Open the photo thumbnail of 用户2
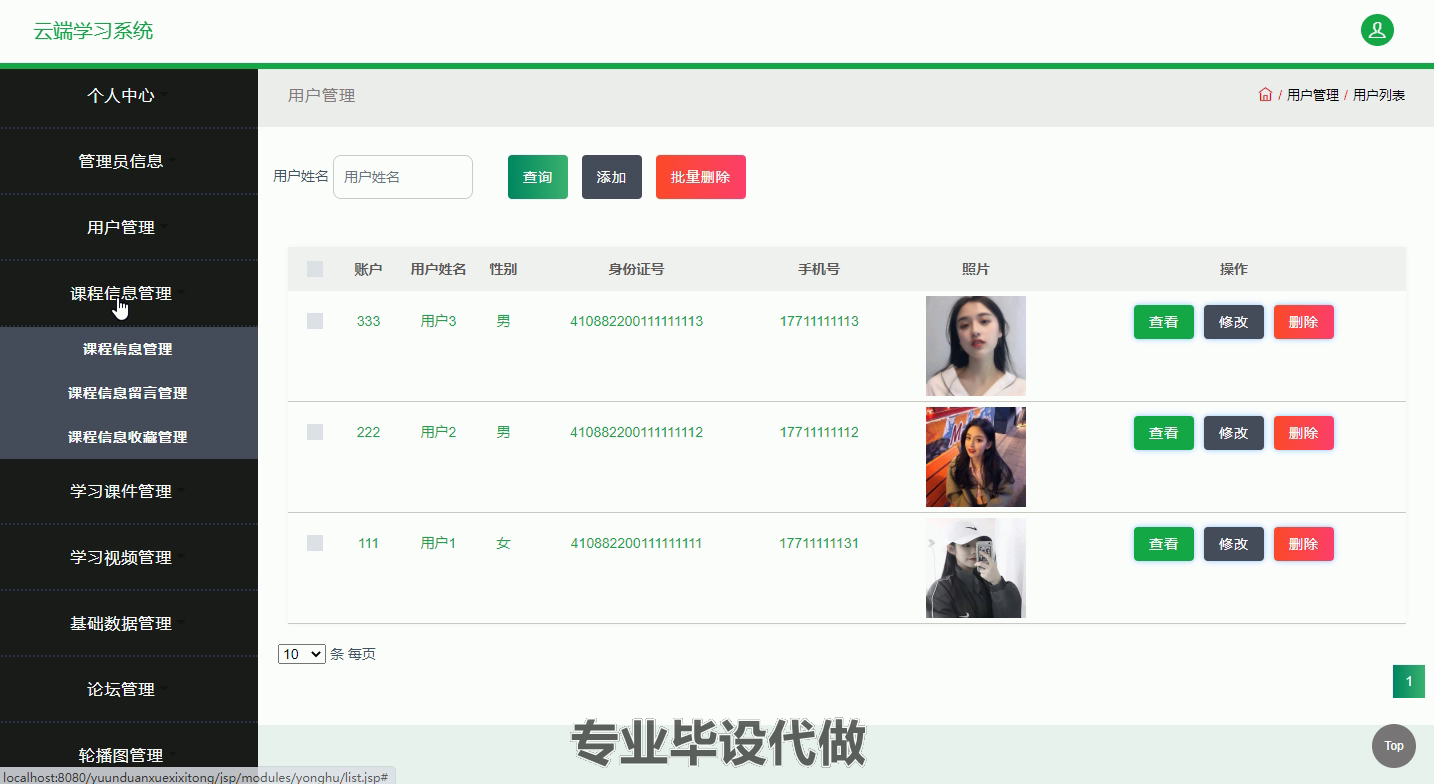The width and height of the screenshot is (1434, 784). click(x=976, y=457)
